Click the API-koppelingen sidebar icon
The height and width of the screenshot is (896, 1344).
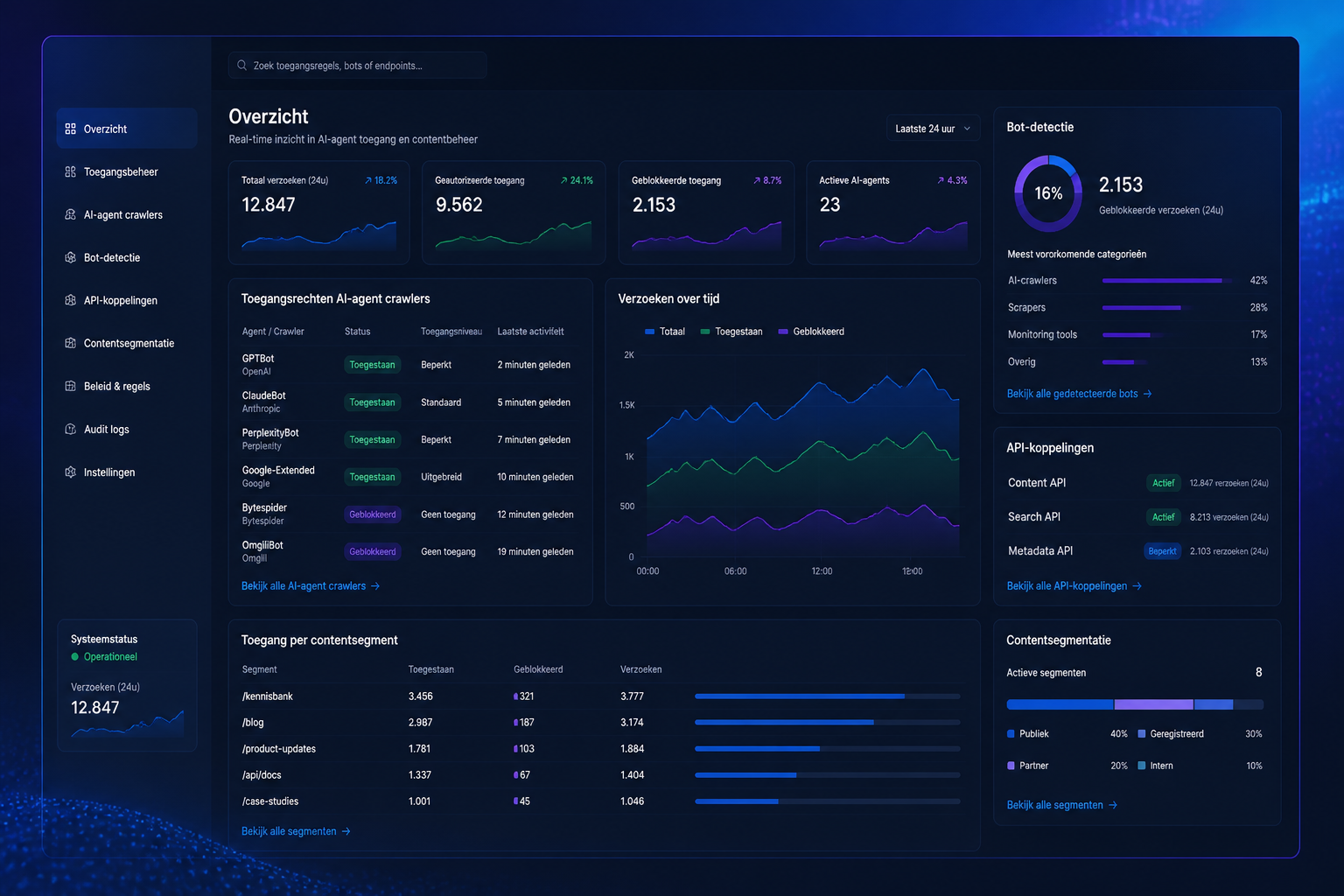[x=70, y=300]
